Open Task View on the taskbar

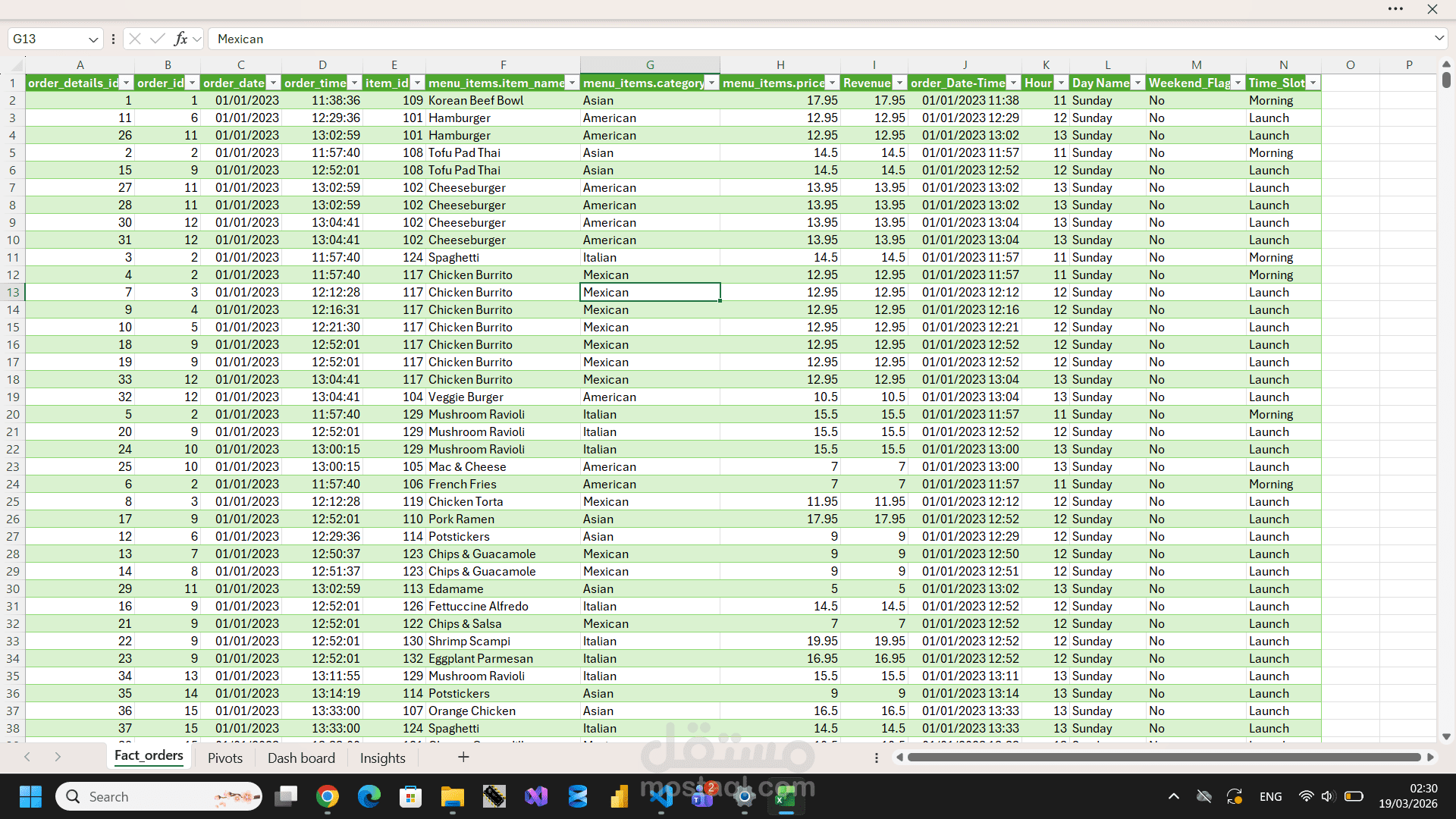pyautogui.click(x=287, y=796)
